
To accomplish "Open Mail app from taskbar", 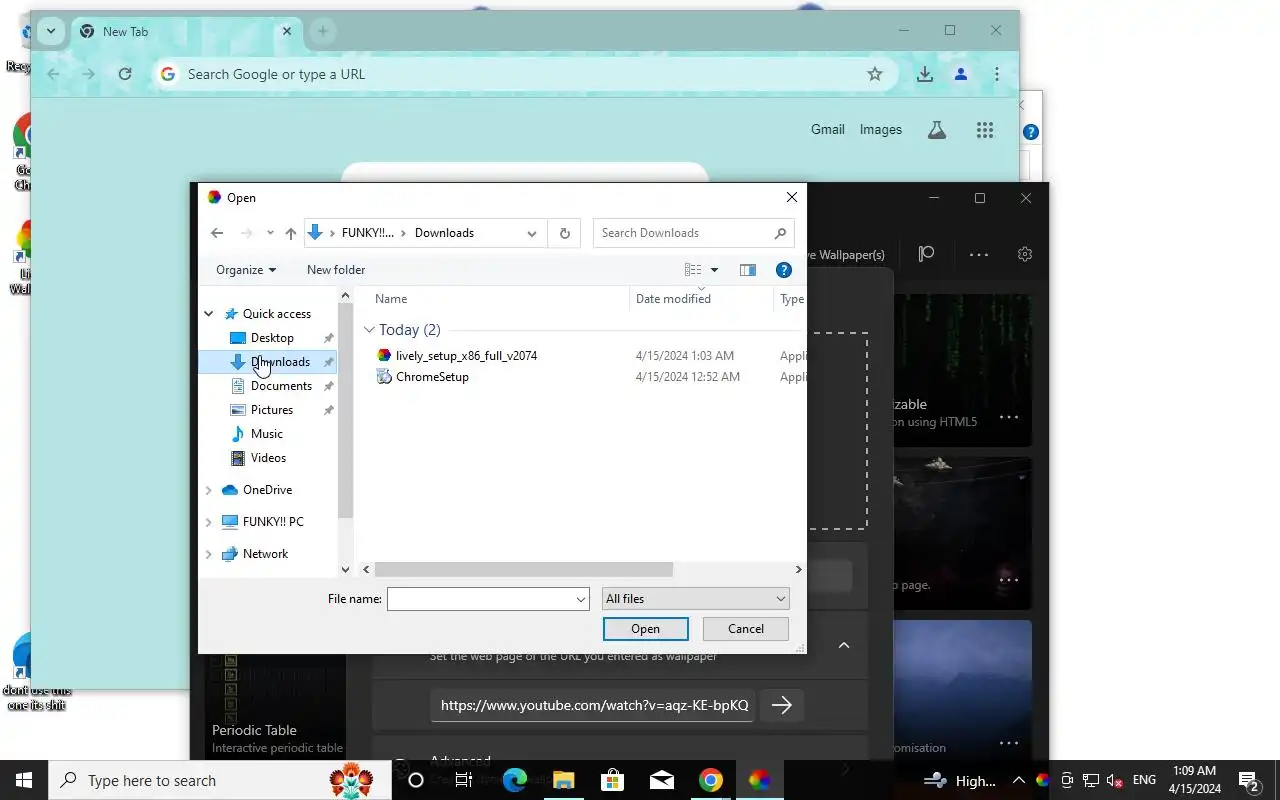I will coord(662,780).
